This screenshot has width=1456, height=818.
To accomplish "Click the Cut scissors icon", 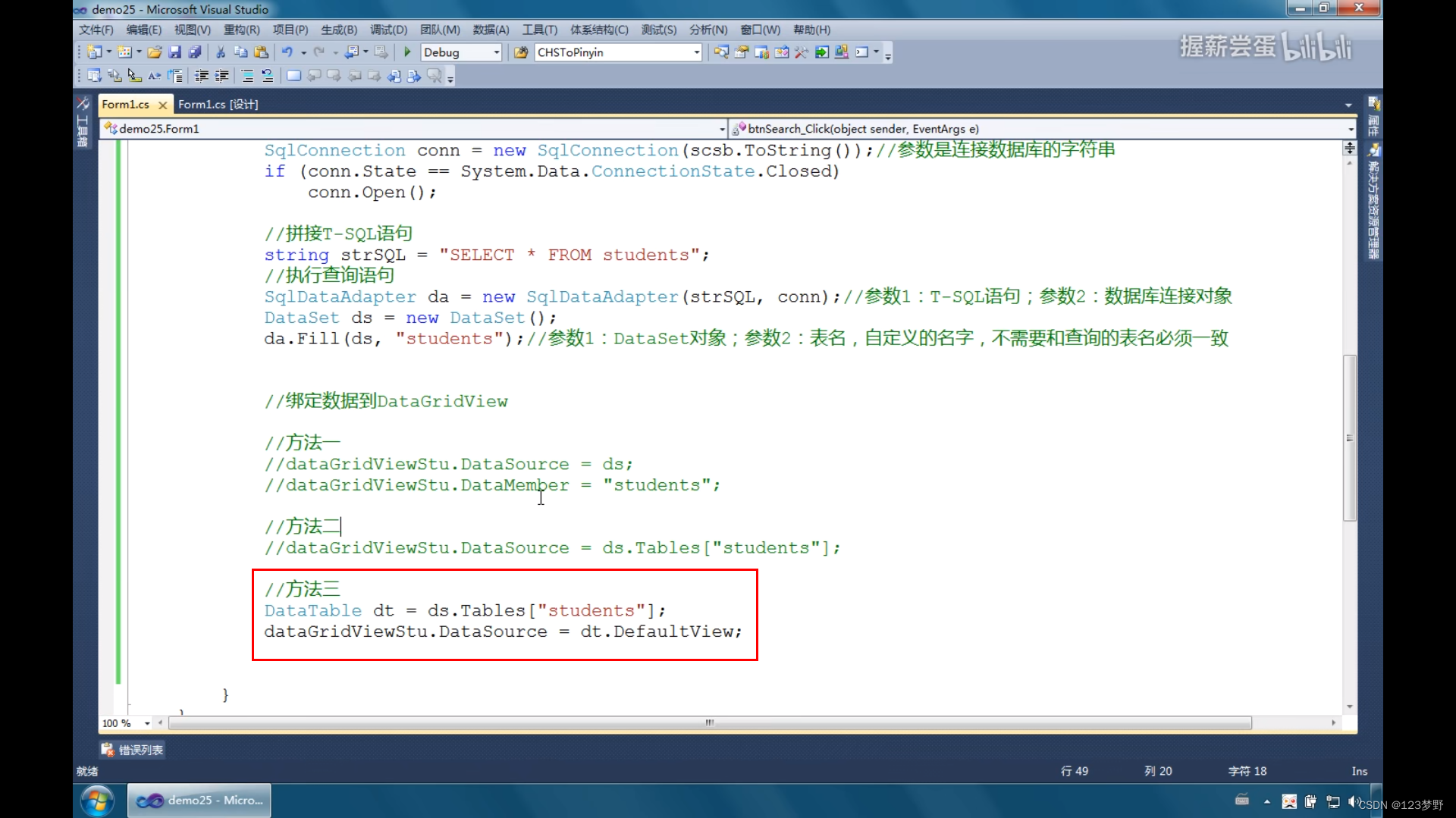I will 221,52.
